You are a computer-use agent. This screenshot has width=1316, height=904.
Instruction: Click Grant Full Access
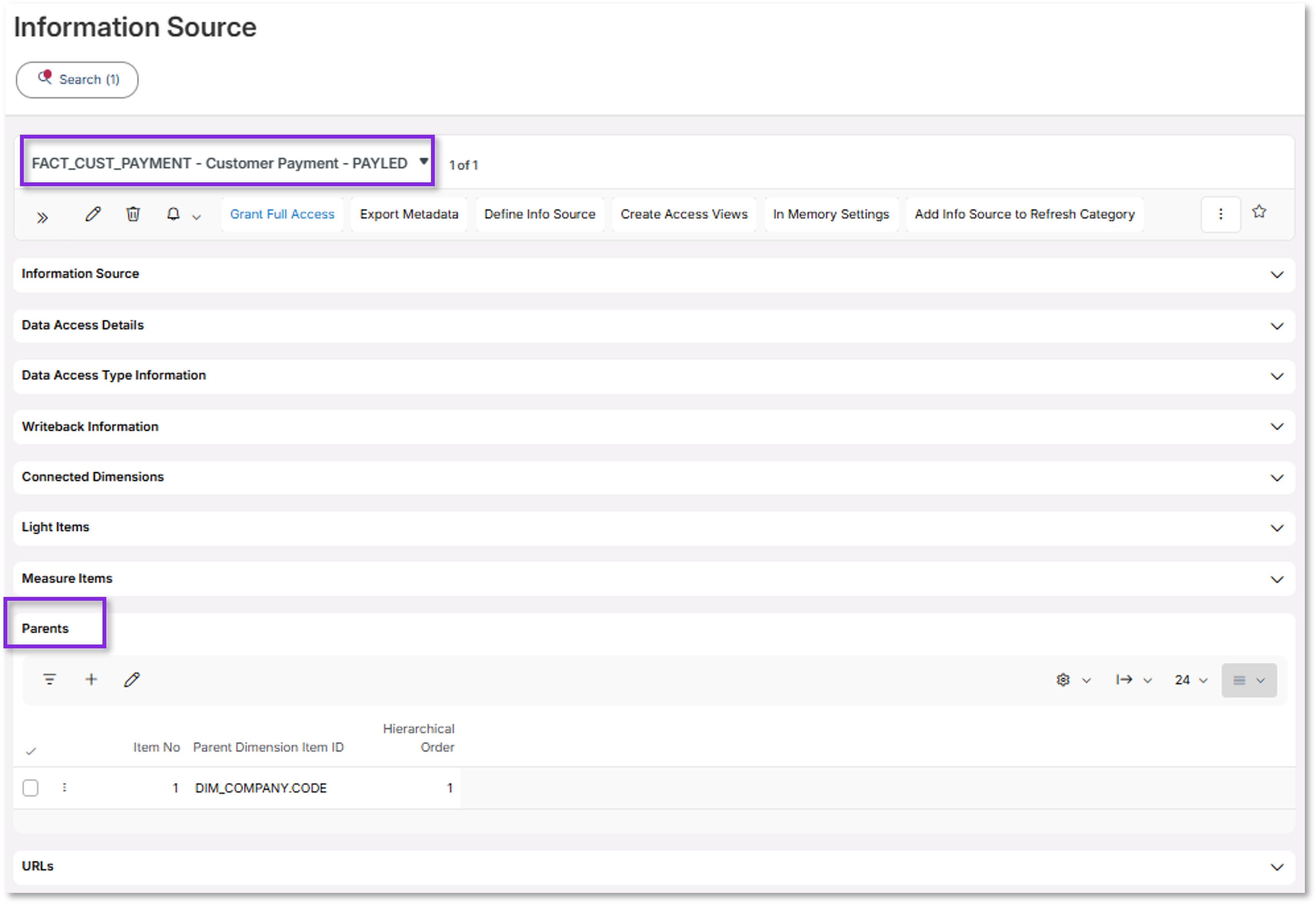[282, 214]
